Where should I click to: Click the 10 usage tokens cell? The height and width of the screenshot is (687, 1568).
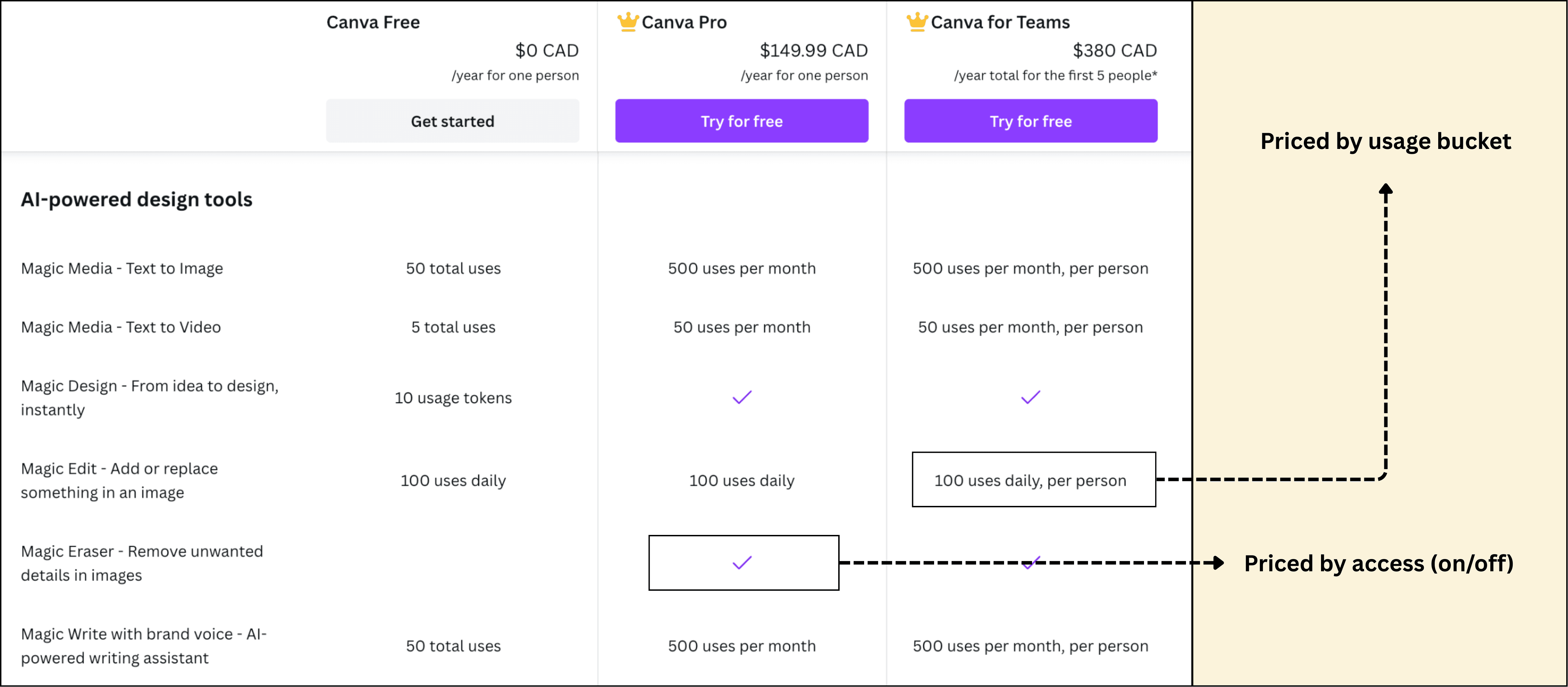[x=453, y=398]
